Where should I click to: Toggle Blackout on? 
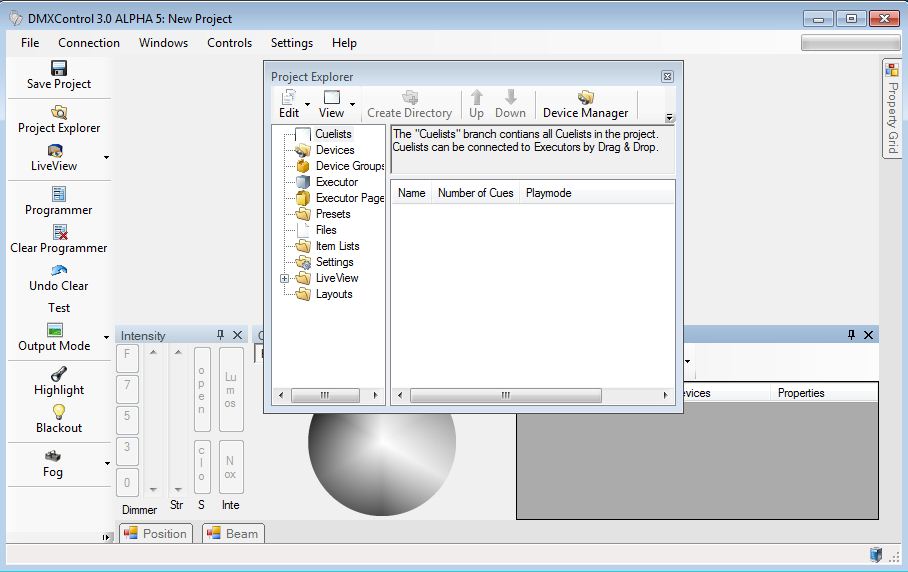pyautogui.click(x=59, y=412)
